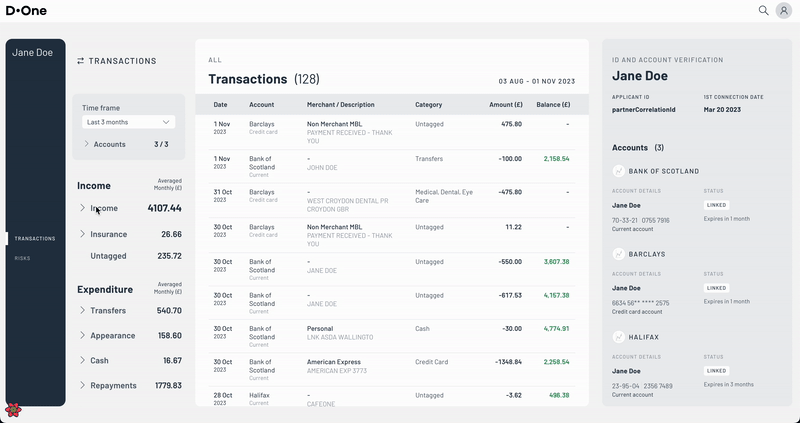Click the Halifax account icon
The height and width of the screenshot is (423, 800).
tap(618, 337)
